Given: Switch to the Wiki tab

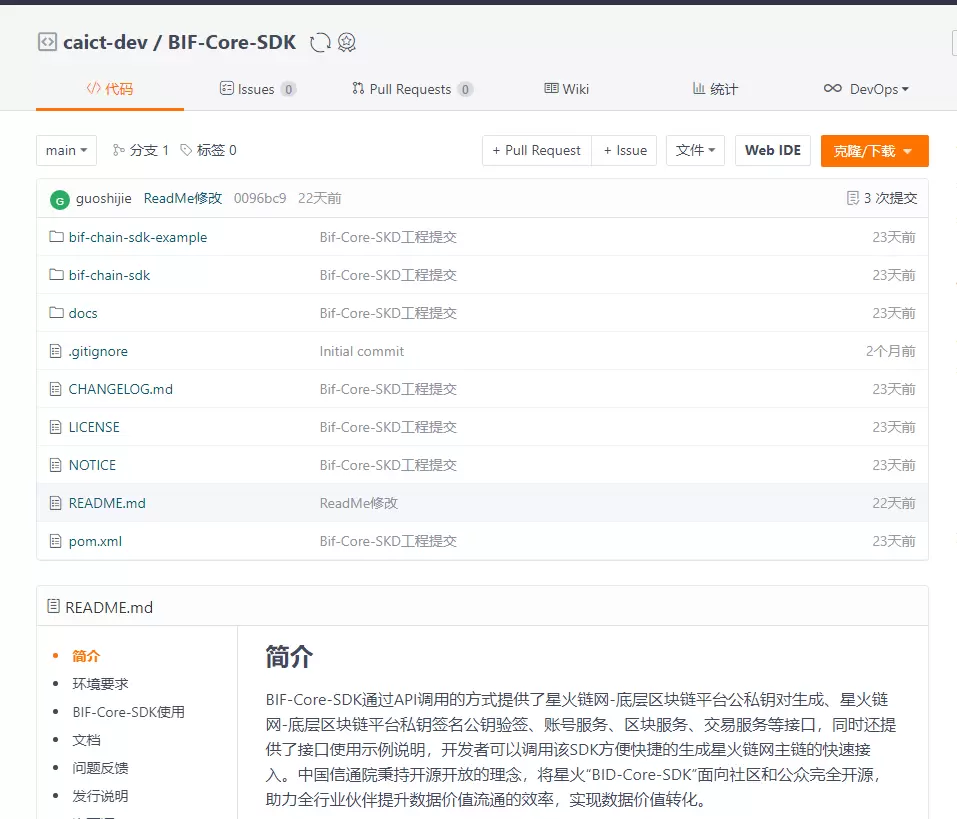Looking at the screenshot, I should [566, 89].
